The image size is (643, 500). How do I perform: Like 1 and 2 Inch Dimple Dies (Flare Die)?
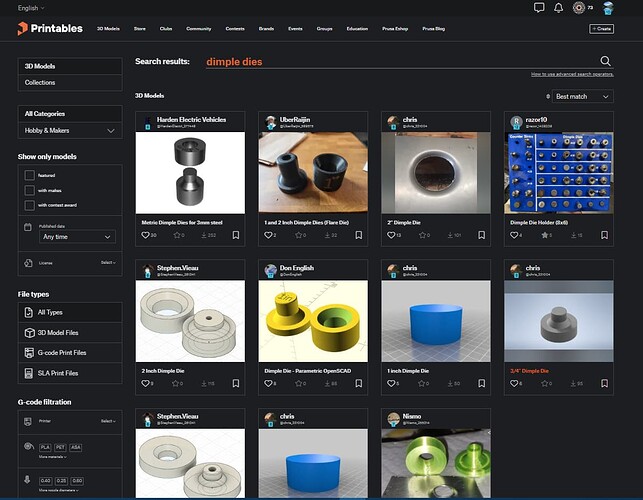268,235
